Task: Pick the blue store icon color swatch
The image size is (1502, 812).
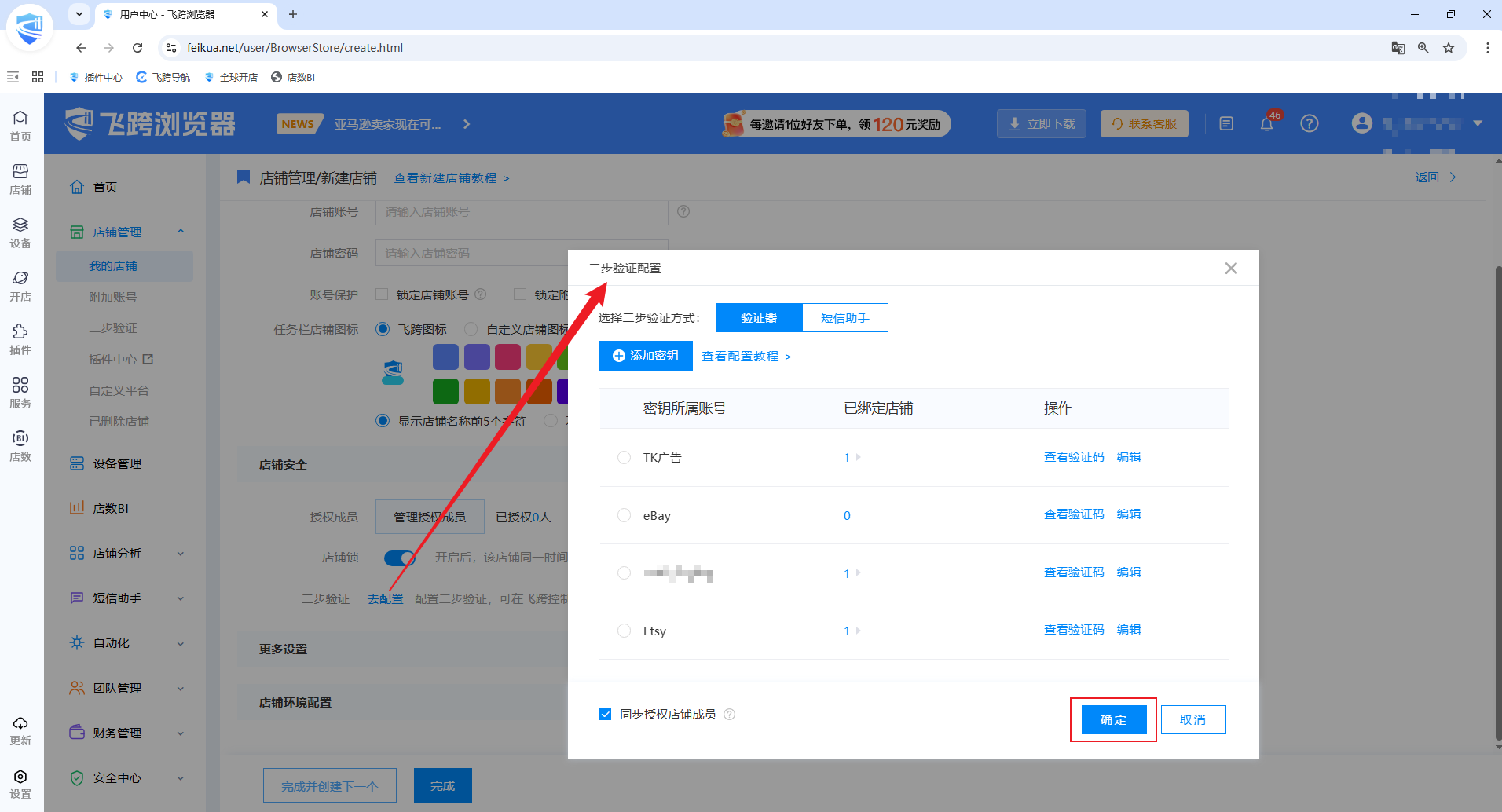Action: pyautogui.click(x=445, y=357)
